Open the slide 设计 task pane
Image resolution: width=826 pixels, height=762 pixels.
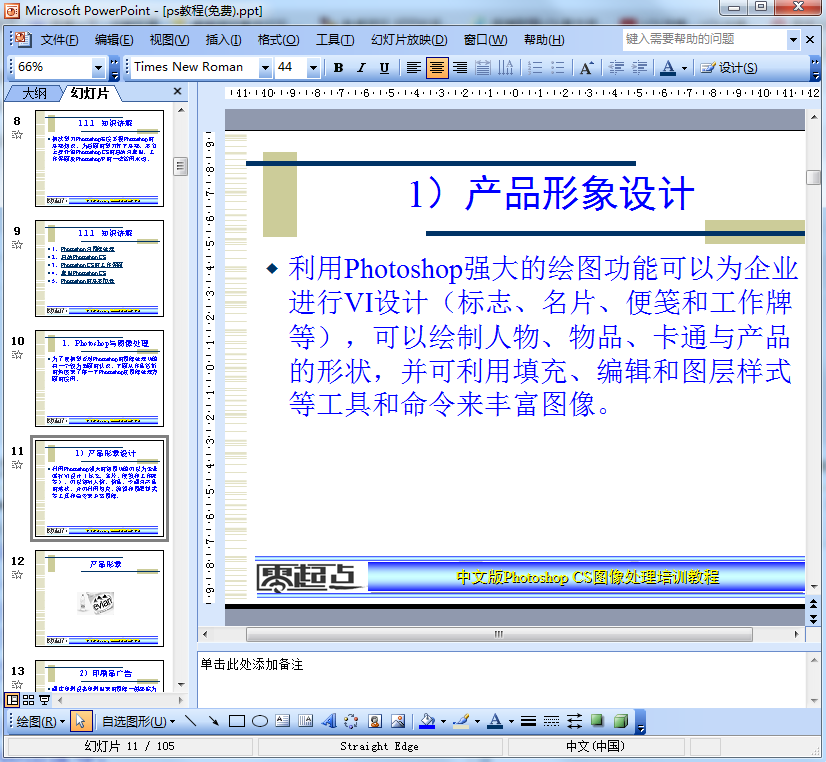pos(727,67)
